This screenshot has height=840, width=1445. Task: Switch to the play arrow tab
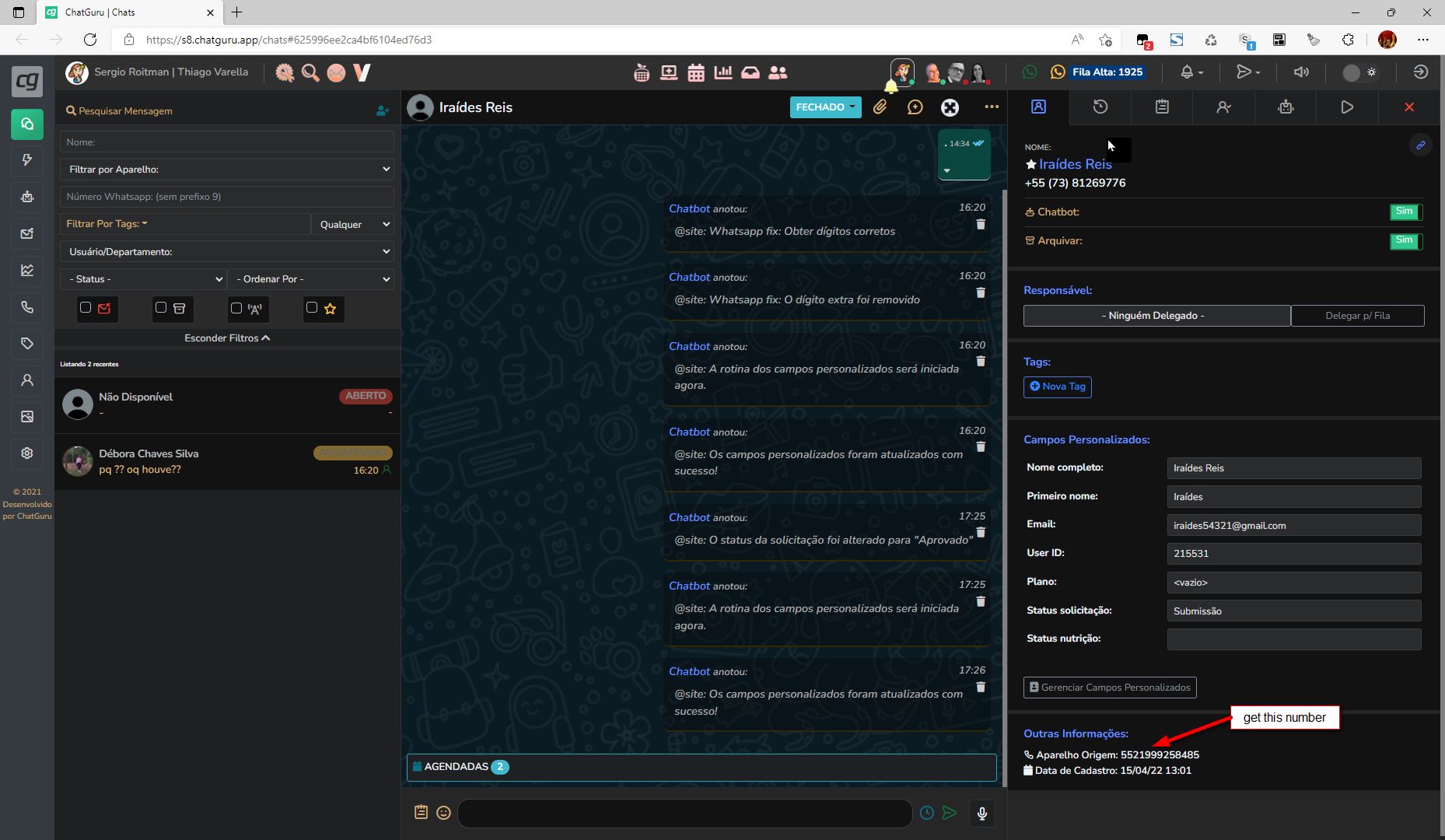[x=1347, y=107]
